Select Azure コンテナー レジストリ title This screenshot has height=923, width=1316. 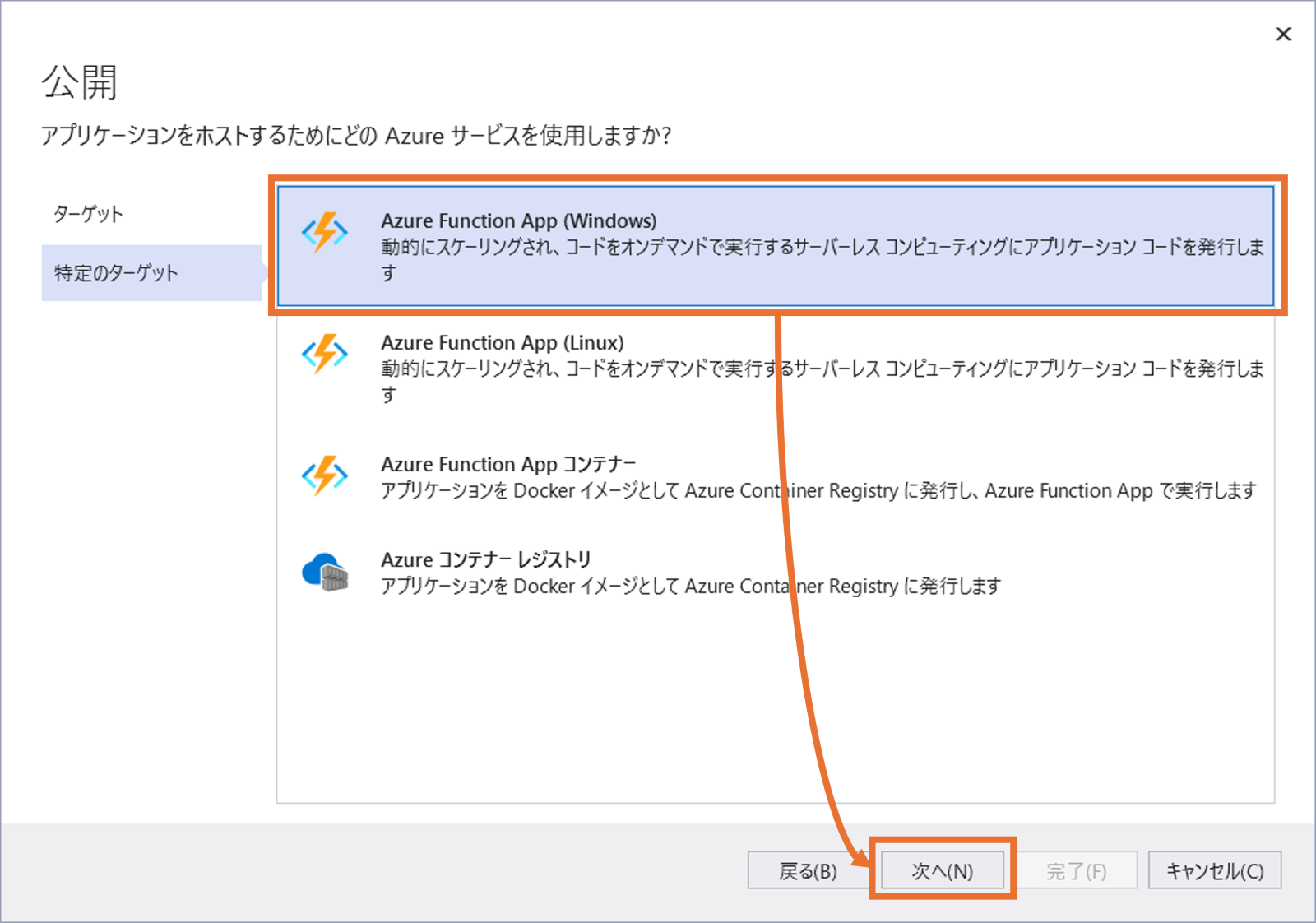[486, 560]
